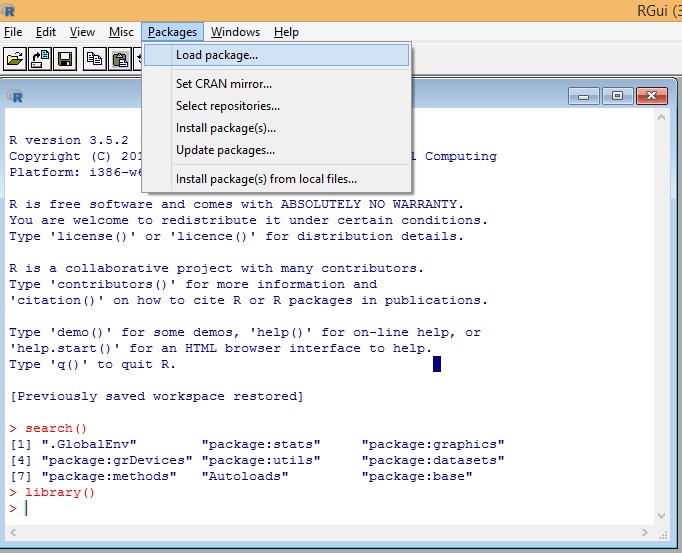Click "package:methods" in the output
682x553 pixels.
[x=109, y=476]
